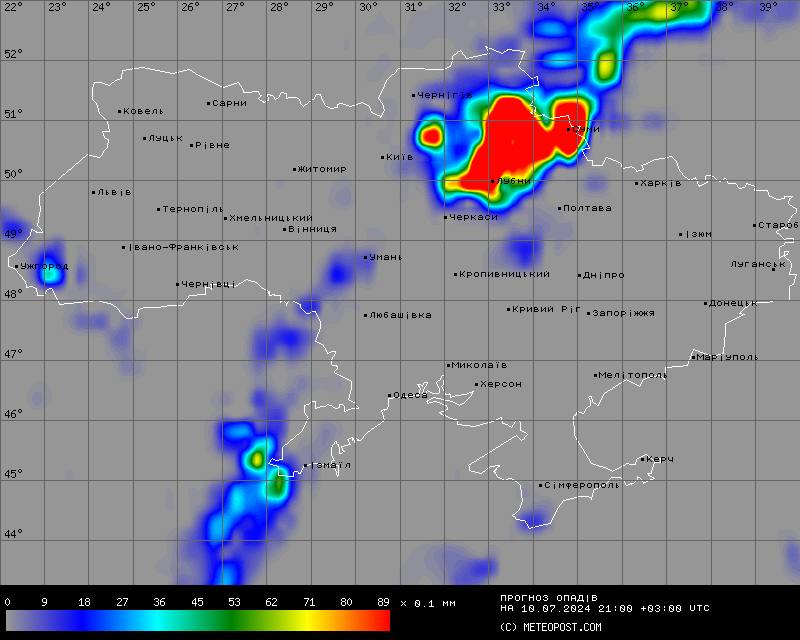Click the Київ city marker
This screenshot has height=640, width=800.
(x=383, y=157)
